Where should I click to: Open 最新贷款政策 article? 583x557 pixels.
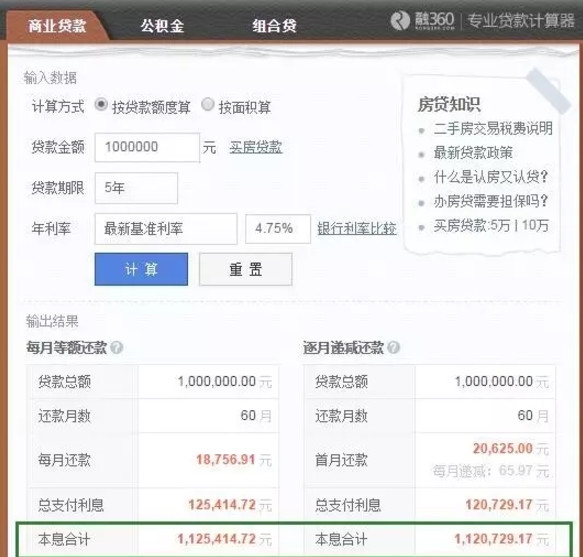coord(473,152)
